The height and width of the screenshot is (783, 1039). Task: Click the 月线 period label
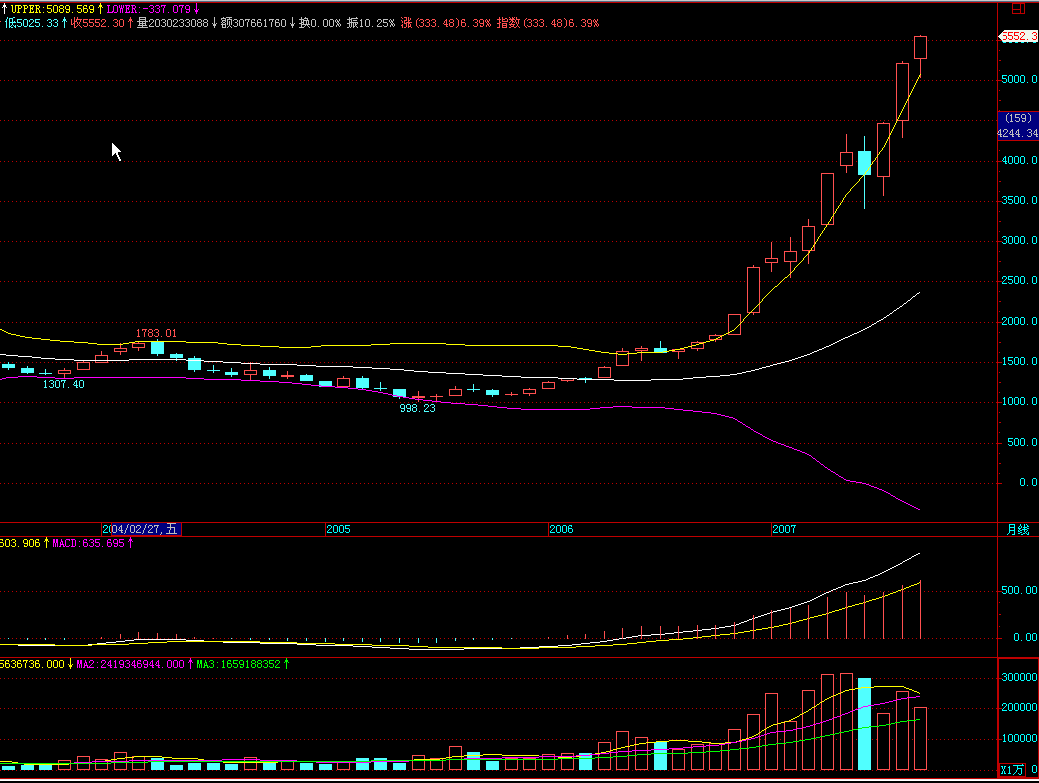pos(1018,529)
